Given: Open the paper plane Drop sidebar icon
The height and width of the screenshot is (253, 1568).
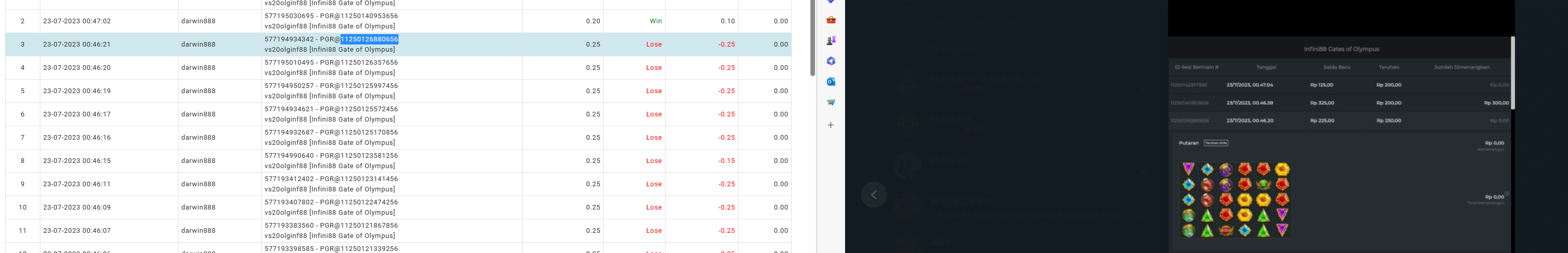Looking at the screenshot, I should tap(831, 102).
